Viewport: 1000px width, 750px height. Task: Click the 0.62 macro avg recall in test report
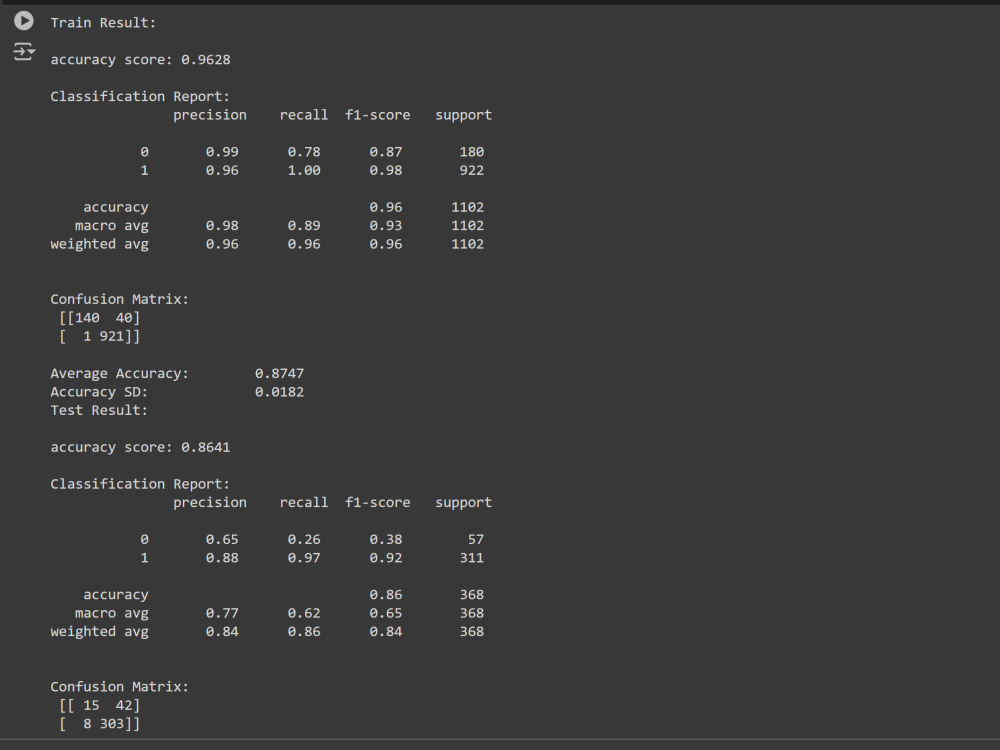304,614
